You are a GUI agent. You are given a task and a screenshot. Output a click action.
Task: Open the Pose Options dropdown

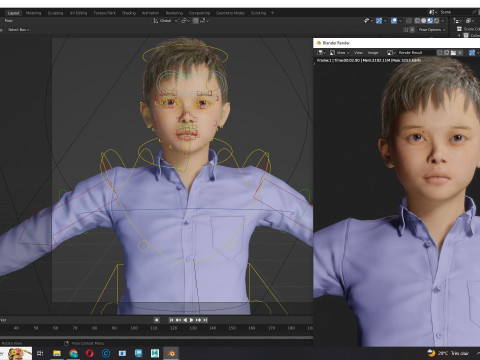(432, 30)
